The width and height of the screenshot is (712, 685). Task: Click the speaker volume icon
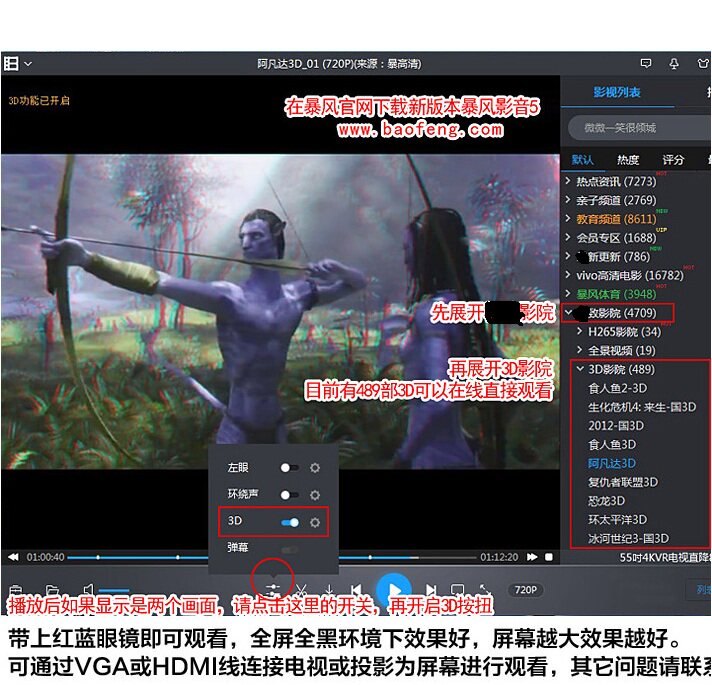[x=88, y=591]
